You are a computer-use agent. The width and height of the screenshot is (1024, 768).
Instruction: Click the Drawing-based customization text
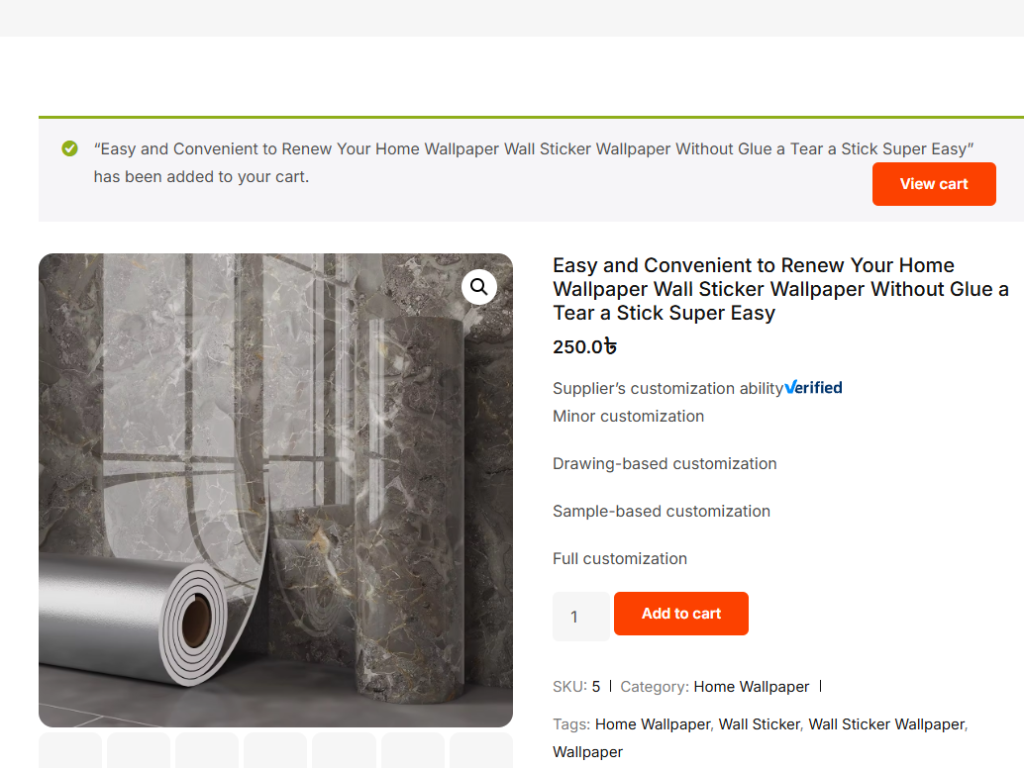[x=665, y=464]
